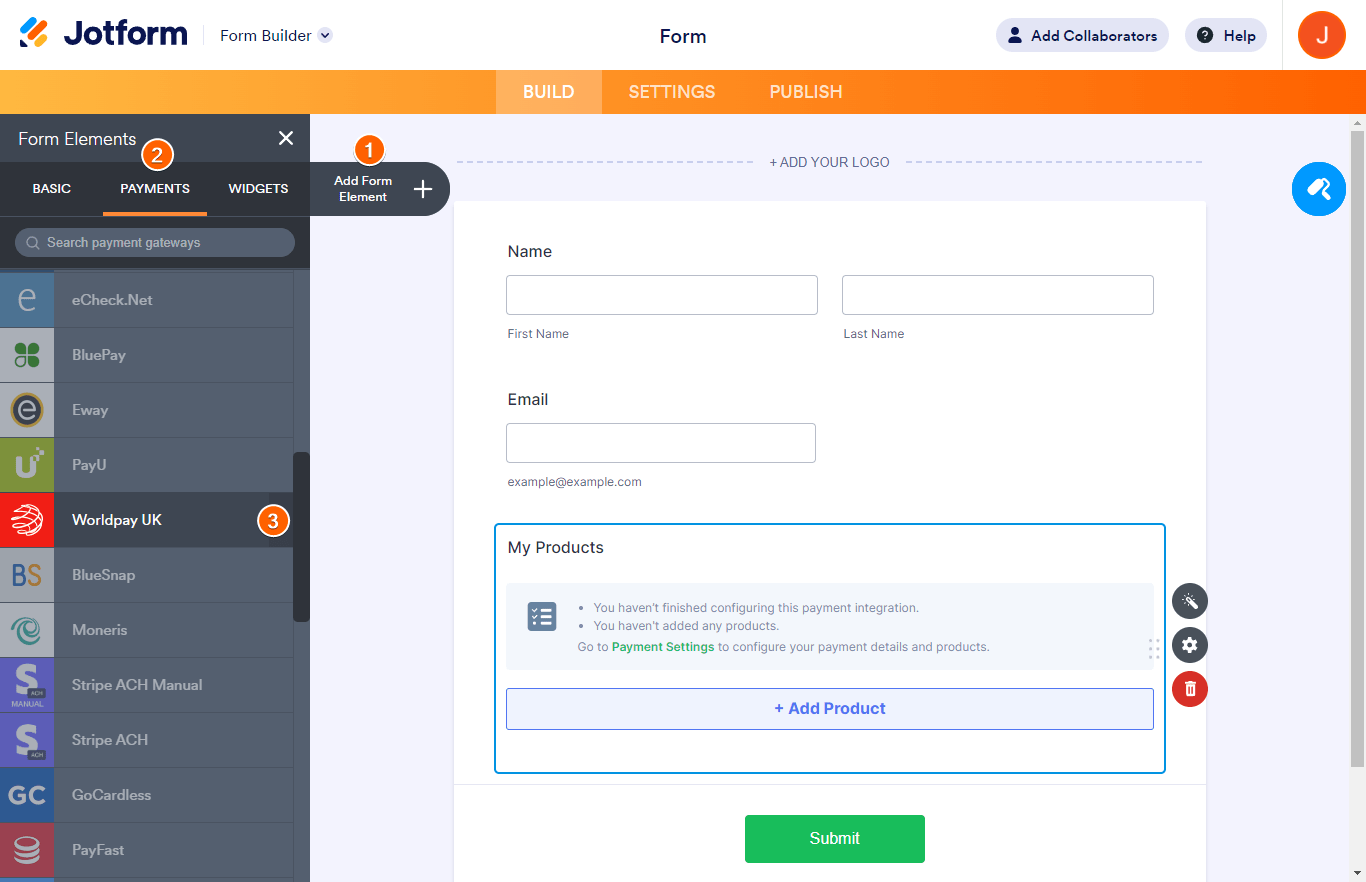This screenshot has width=1366, height=882.
Task: Select the PAYMENTS elements tab
Action: 155,188
